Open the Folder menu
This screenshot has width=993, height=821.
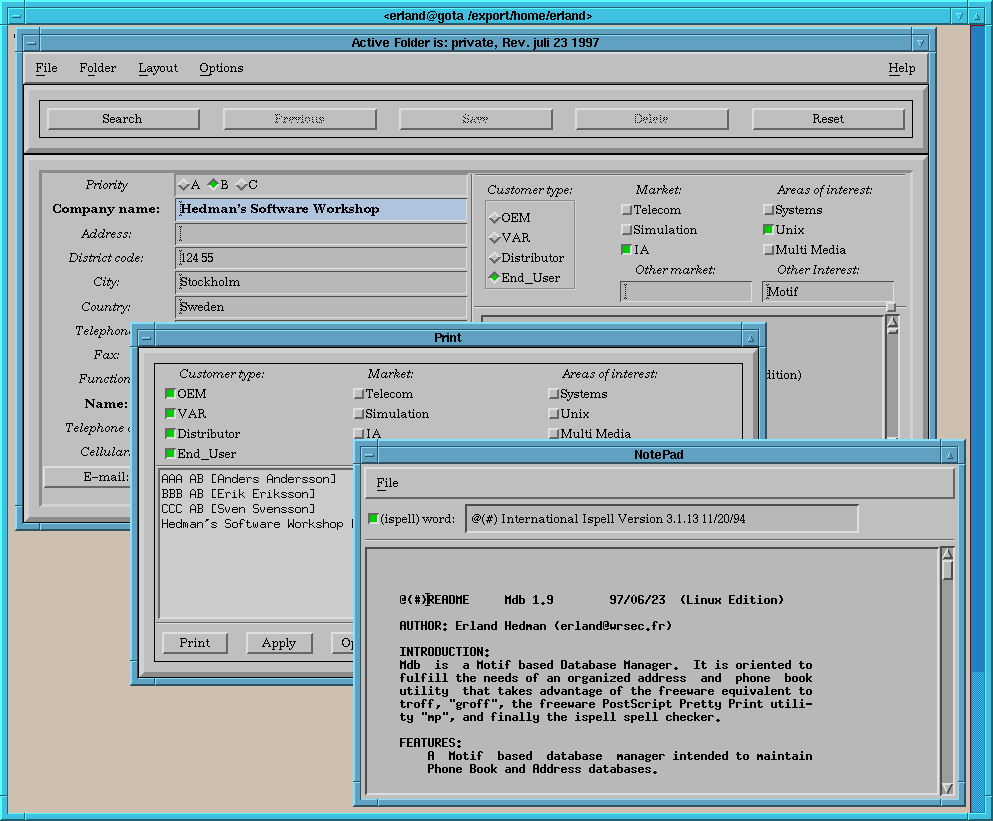click(98, 68)
